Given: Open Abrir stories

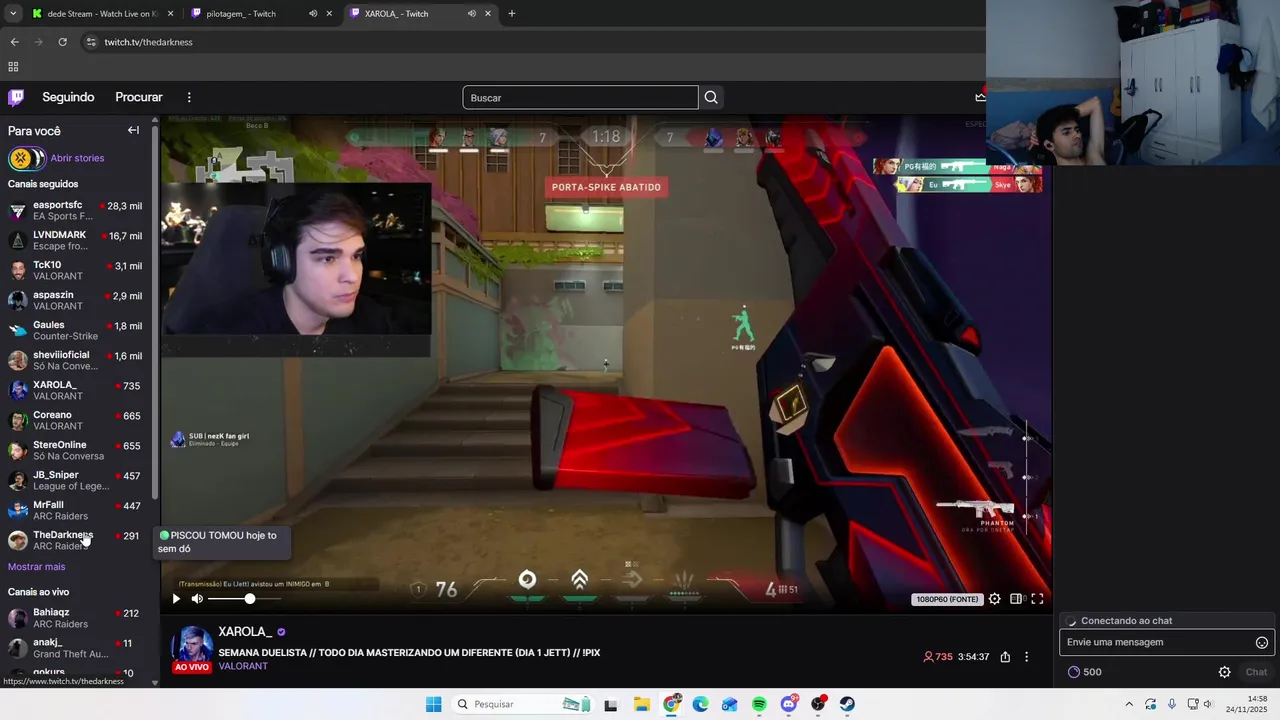Looking at the screenshot, I should point(77,158).
